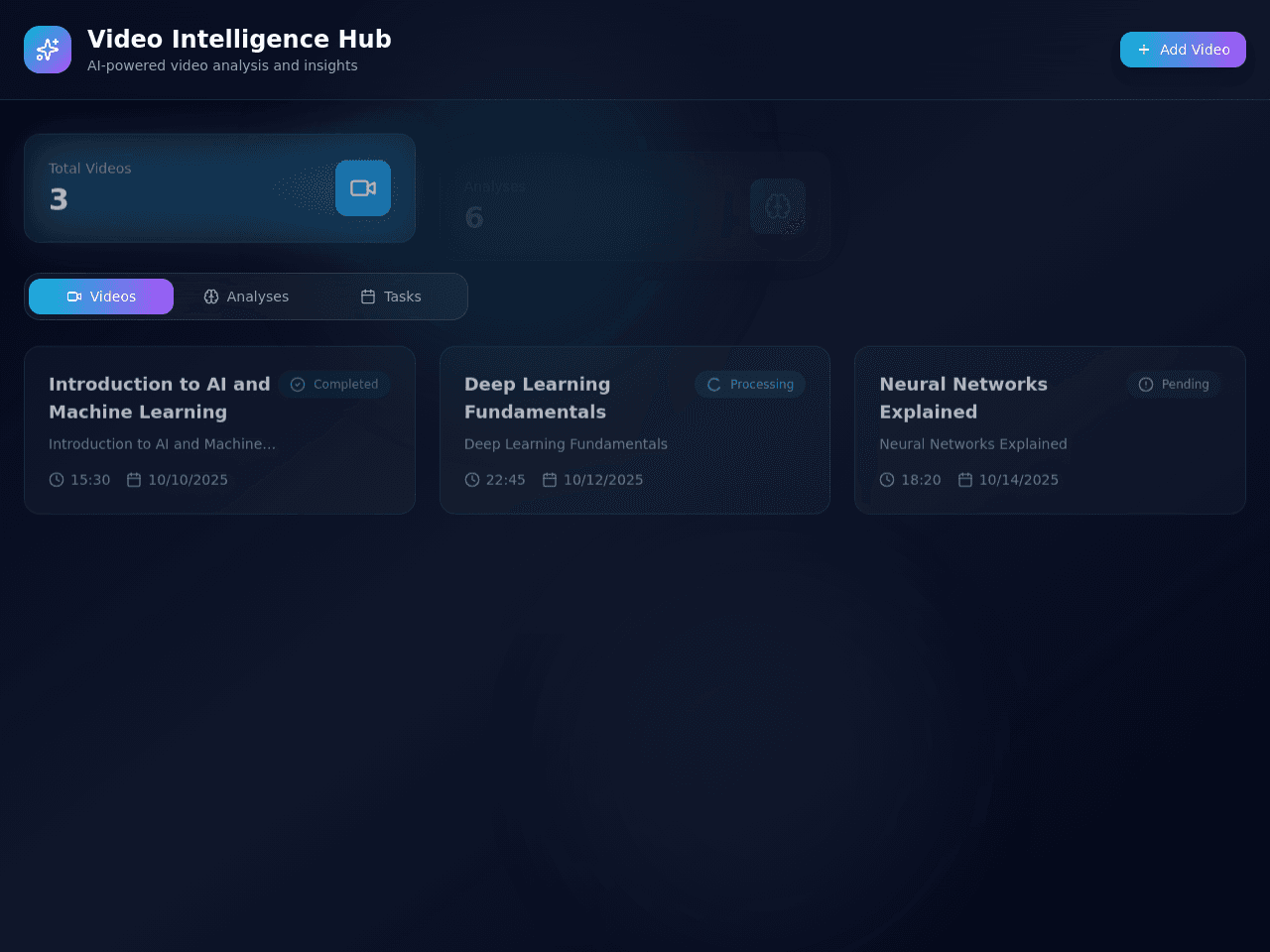Click the Video Intelligence Hub heading
The height and width of the screenshot is (952, 1270).
coord(239,39)
